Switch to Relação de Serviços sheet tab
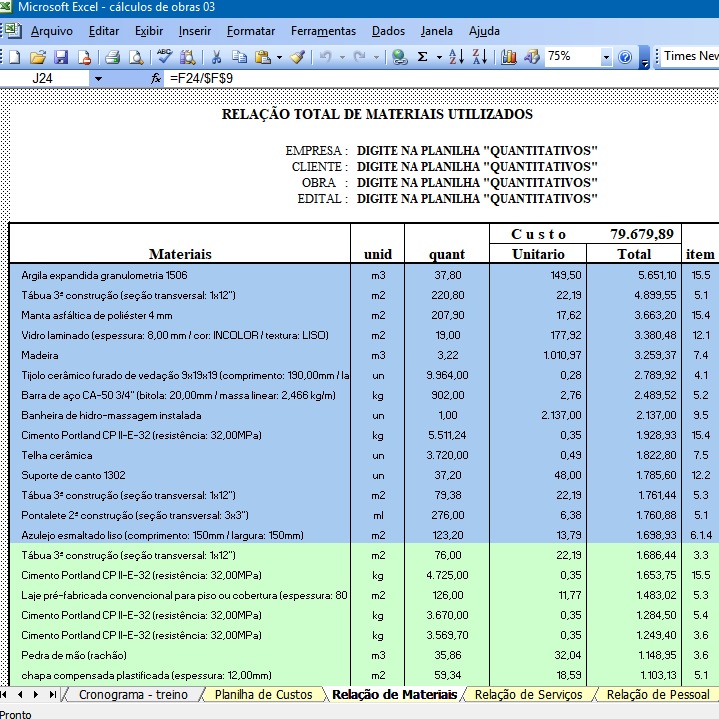The width and height of the screenshot is (719, 719). (528, 694)
